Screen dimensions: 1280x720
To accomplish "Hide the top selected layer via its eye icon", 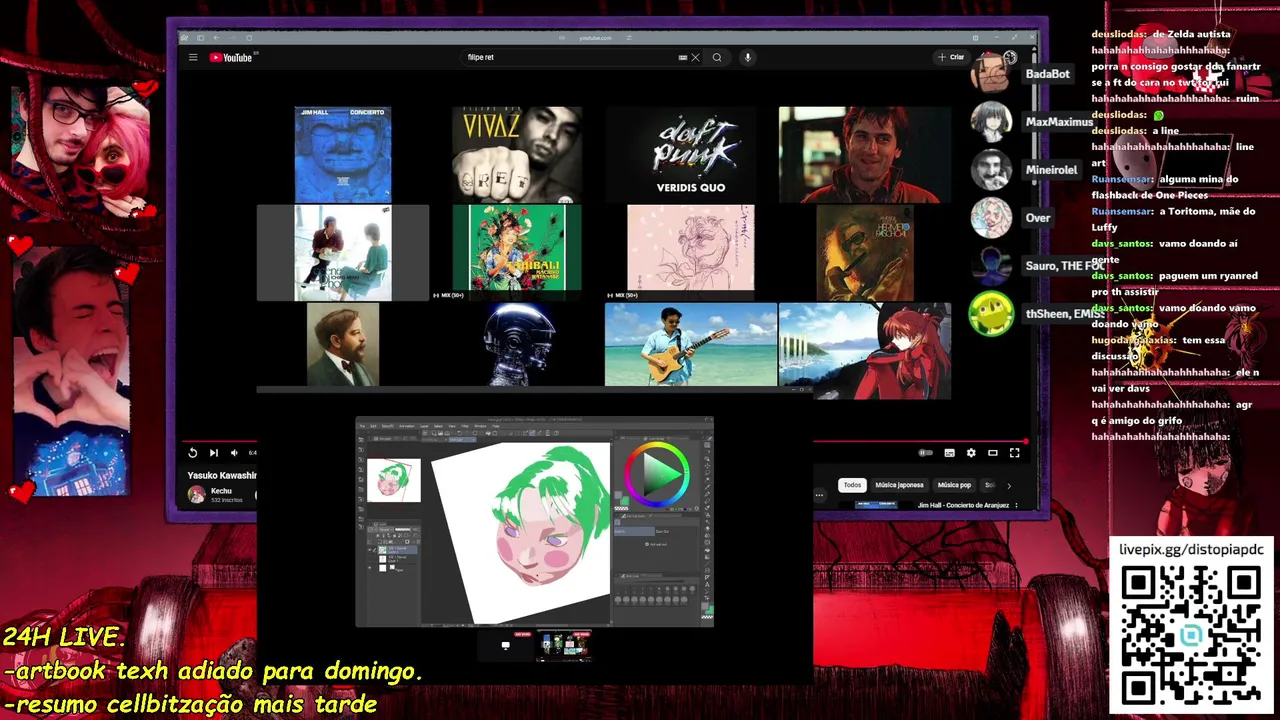I will click(x=370, y=550).
